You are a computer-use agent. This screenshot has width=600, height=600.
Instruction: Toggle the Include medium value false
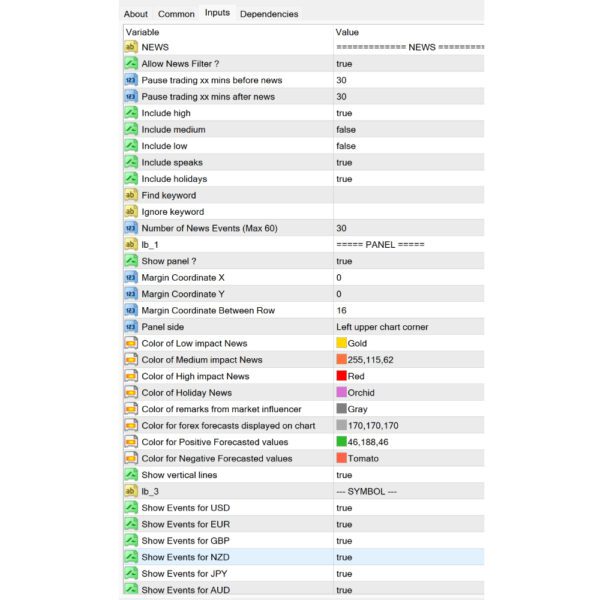pyautogui.click(x=345, y=130)
